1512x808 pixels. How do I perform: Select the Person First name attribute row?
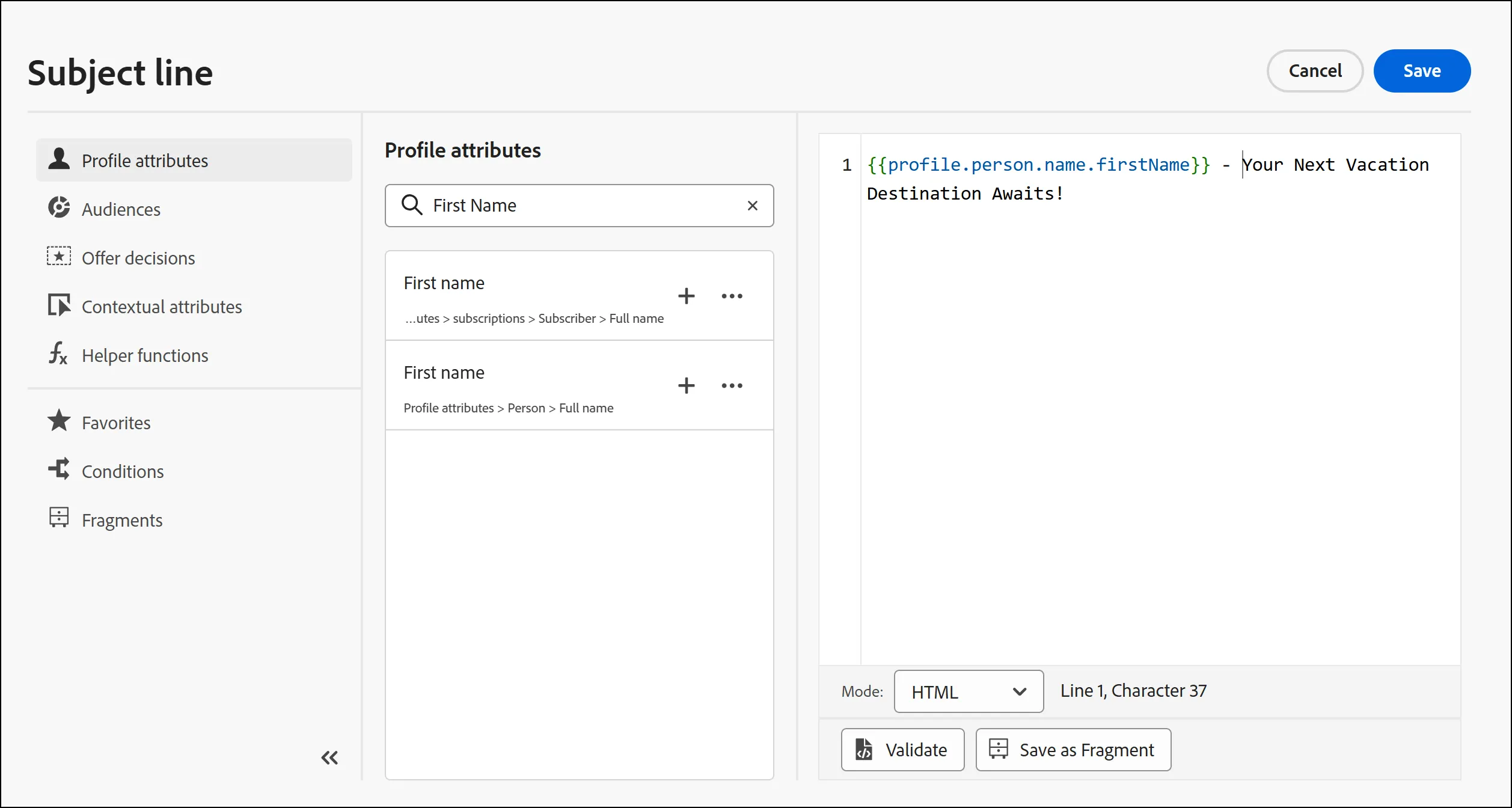[x=579, y=385]
